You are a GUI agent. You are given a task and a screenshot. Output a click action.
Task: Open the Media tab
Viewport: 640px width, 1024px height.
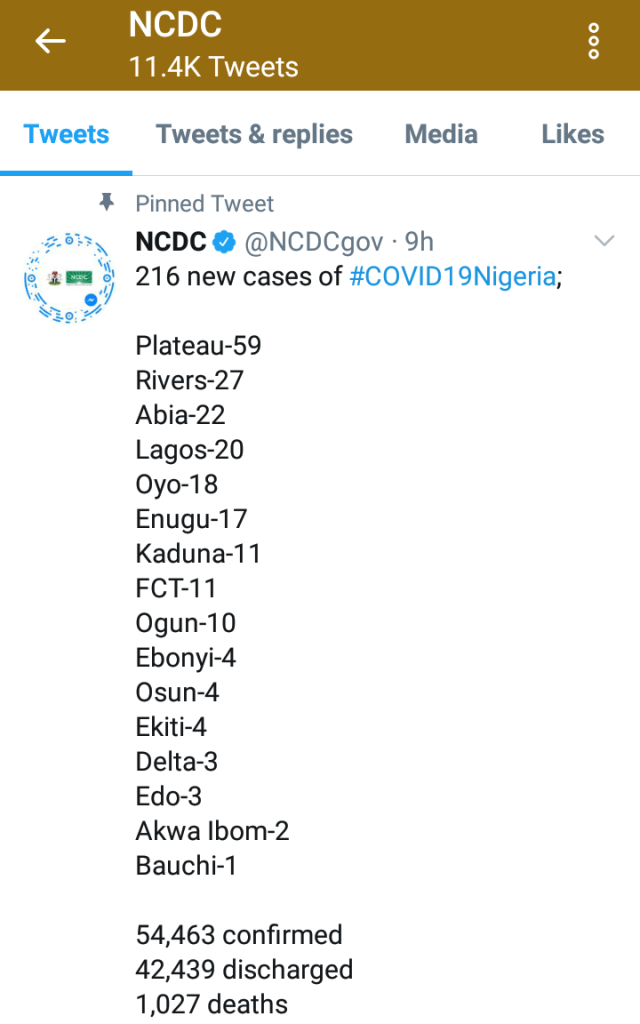pyautogui.click(x=441, y=134)
